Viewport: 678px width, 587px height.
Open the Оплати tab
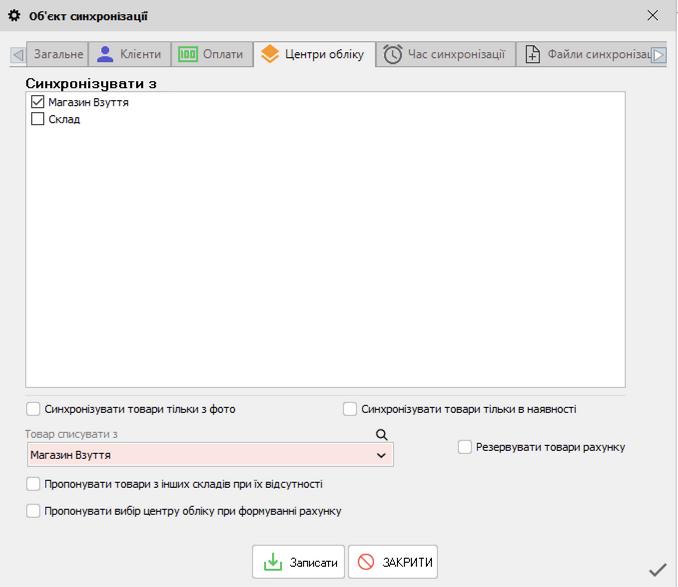coord(211,54)
